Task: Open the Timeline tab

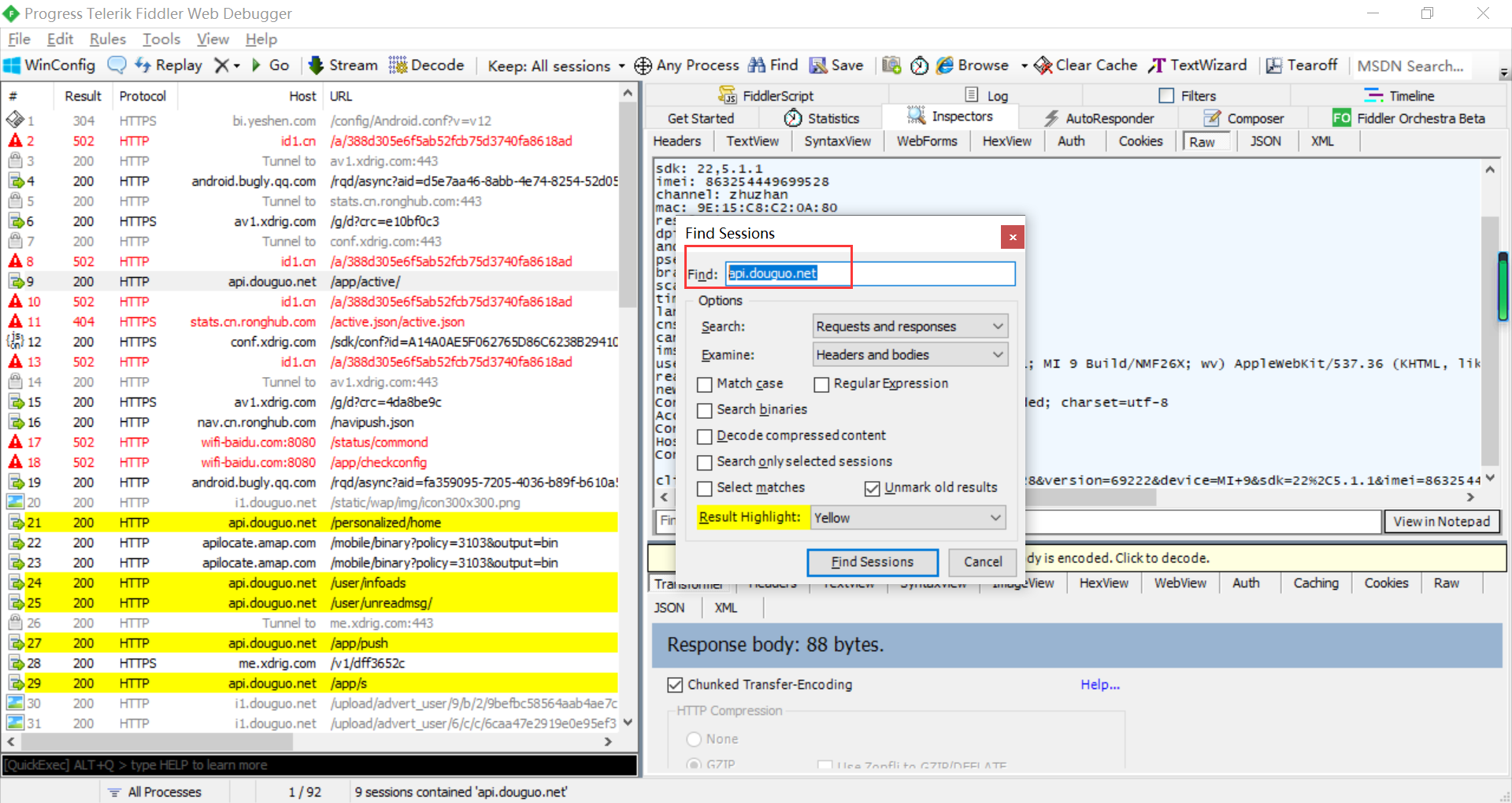Action: [x=1399, y=95]
